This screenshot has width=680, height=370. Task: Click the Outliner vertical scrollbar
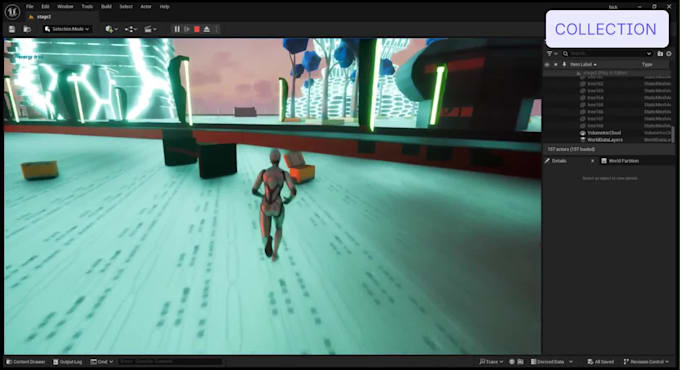(x=673, y=134)
